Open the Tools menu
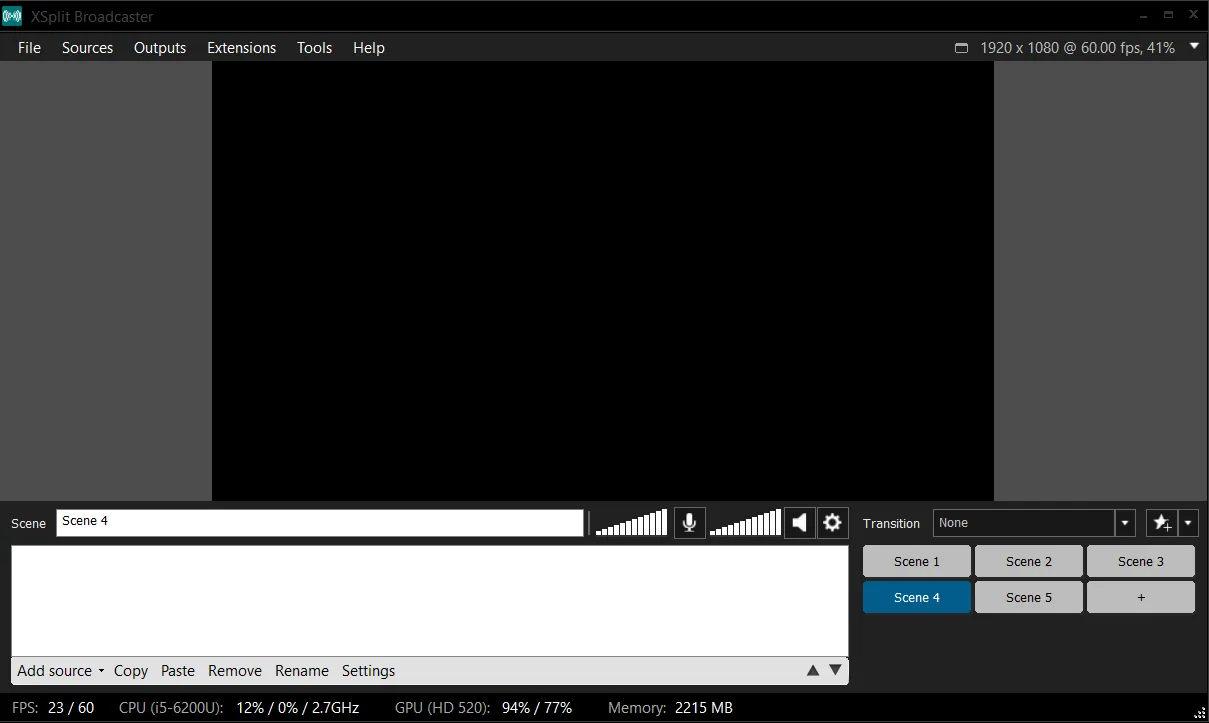The height and width of the screenshot is (723, 1209). point(314,47)
